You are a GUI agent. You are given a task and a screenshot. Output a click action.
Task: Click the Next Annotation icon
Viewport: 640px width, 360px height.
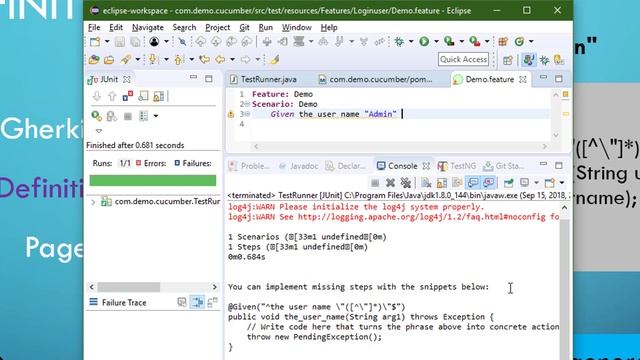coord(153,60)
